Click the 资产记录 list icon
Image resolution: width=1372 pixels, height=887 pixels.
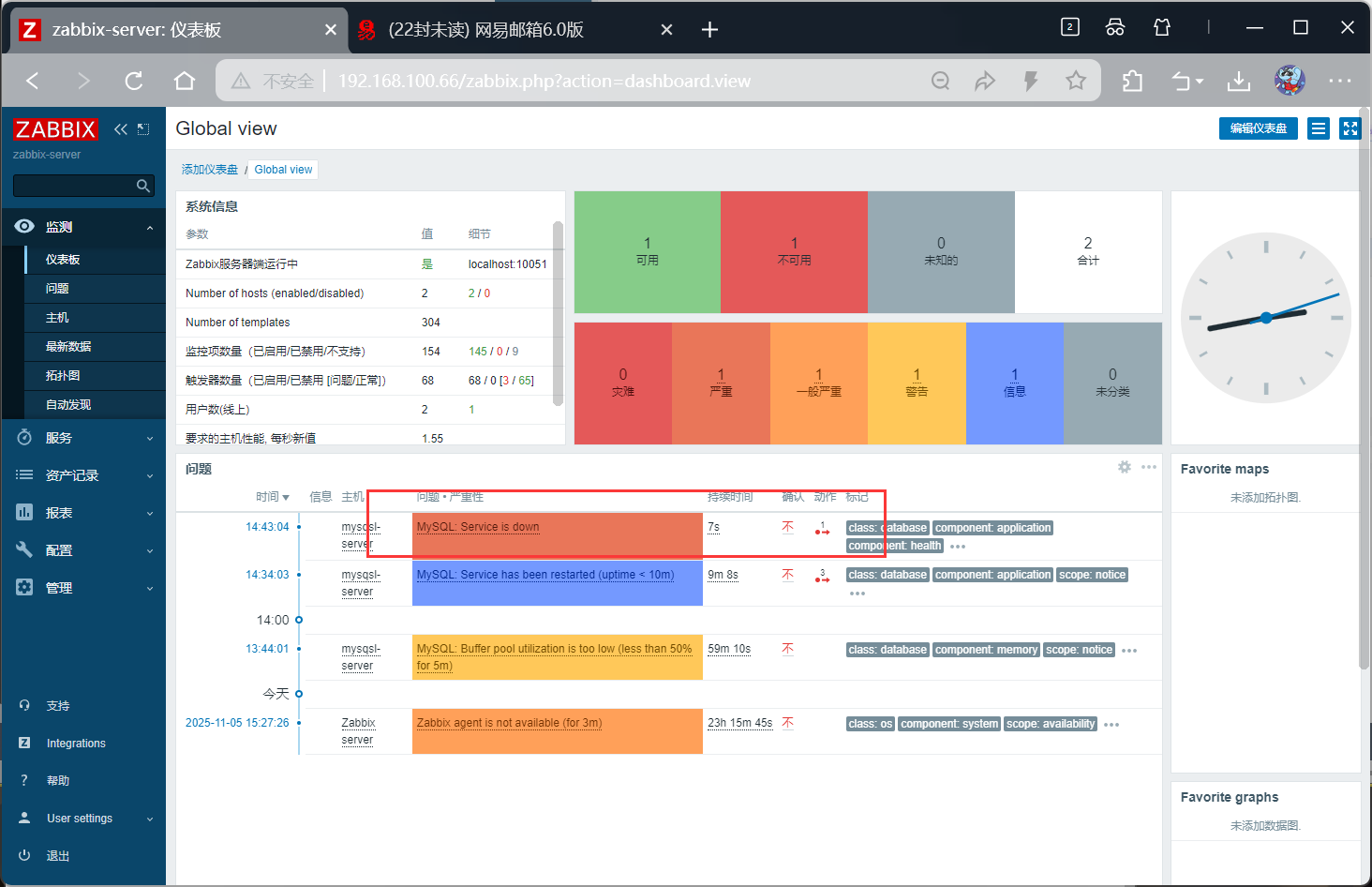[24, 475]
